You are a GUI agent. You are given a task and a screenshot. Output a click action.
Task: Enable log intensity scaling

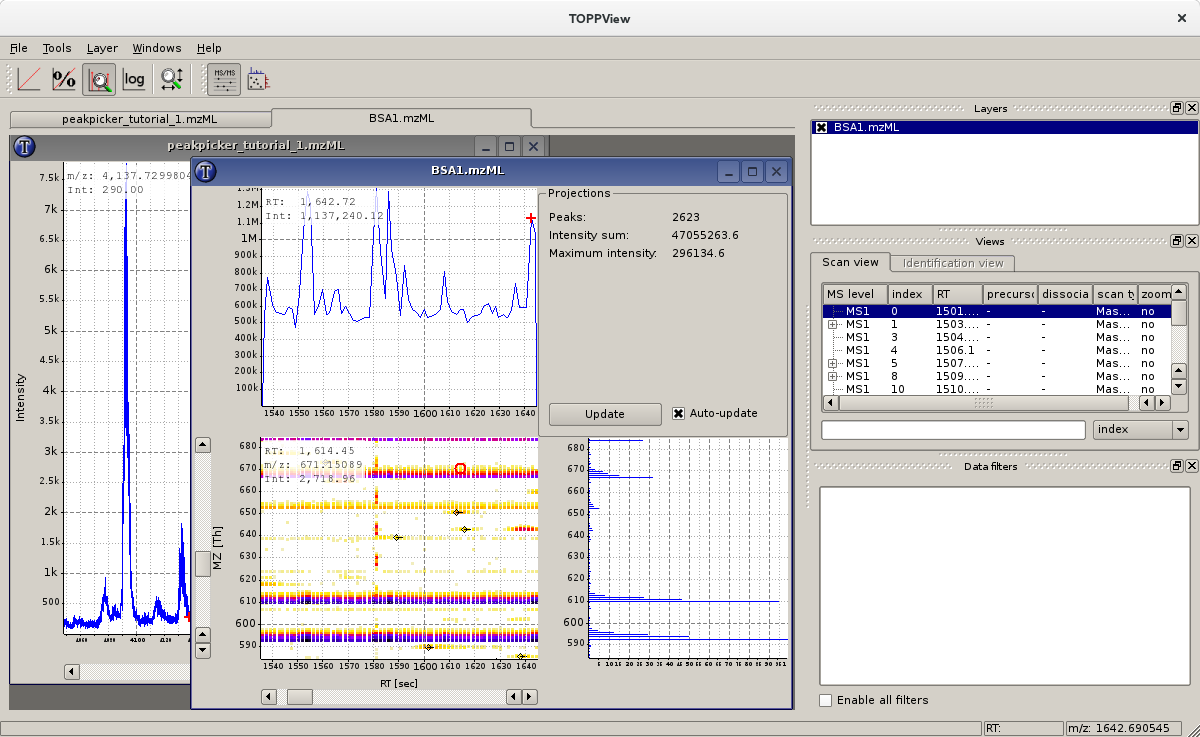coord(134,79)
